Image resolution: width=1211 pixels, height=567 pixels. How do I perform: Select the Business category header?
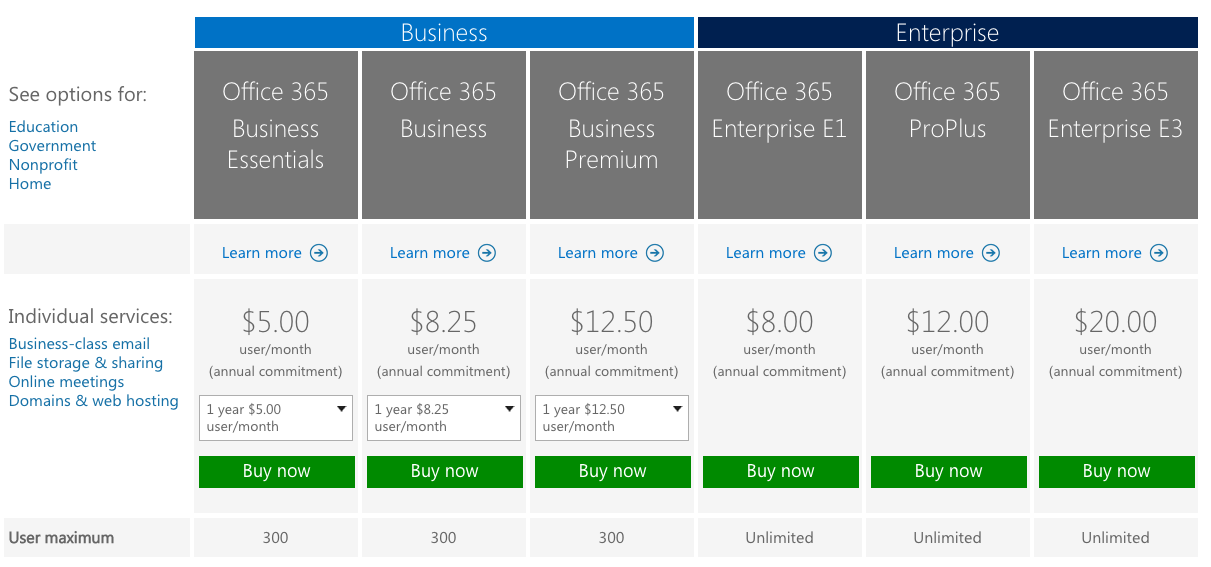click(444, 32)
